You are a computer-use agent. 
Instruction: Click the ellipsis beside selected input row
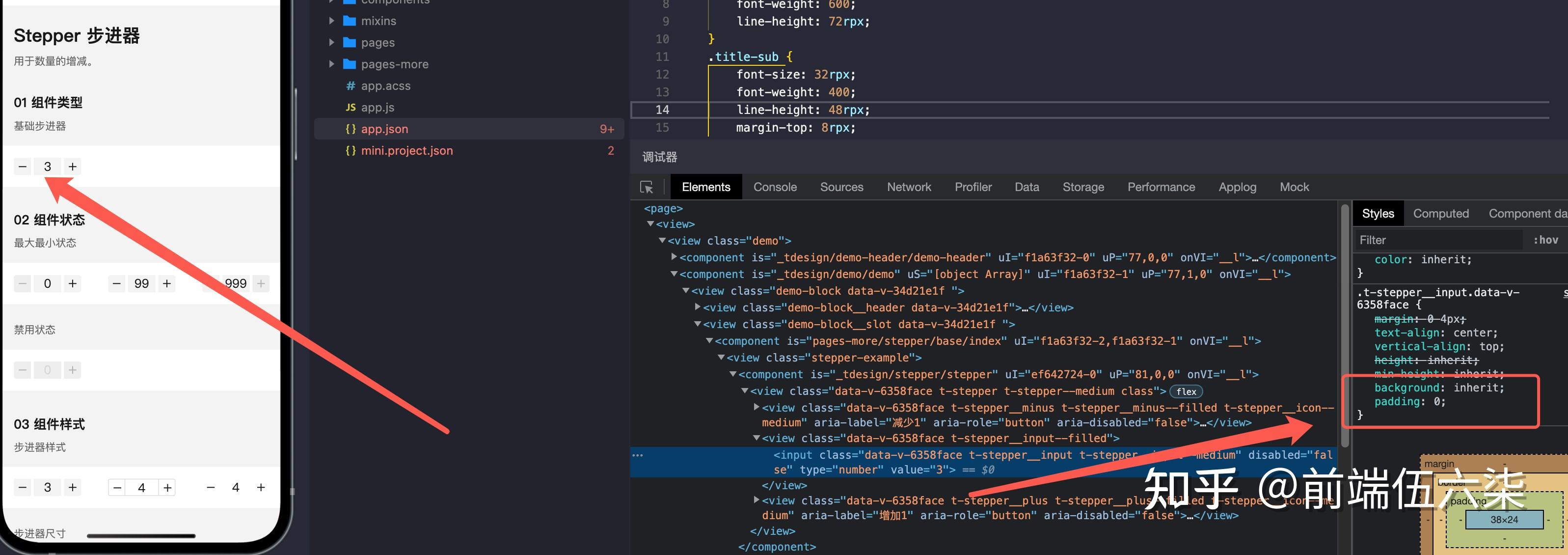[637, 455]
